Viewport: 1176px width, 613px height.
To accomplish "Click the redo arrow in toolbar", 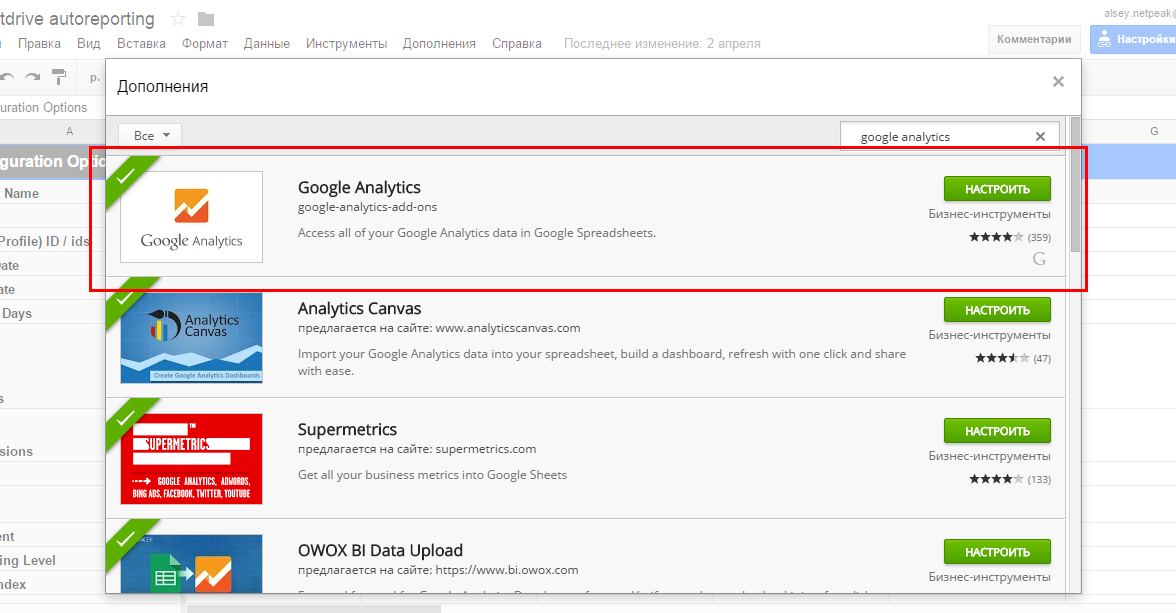I will point(32,77).
